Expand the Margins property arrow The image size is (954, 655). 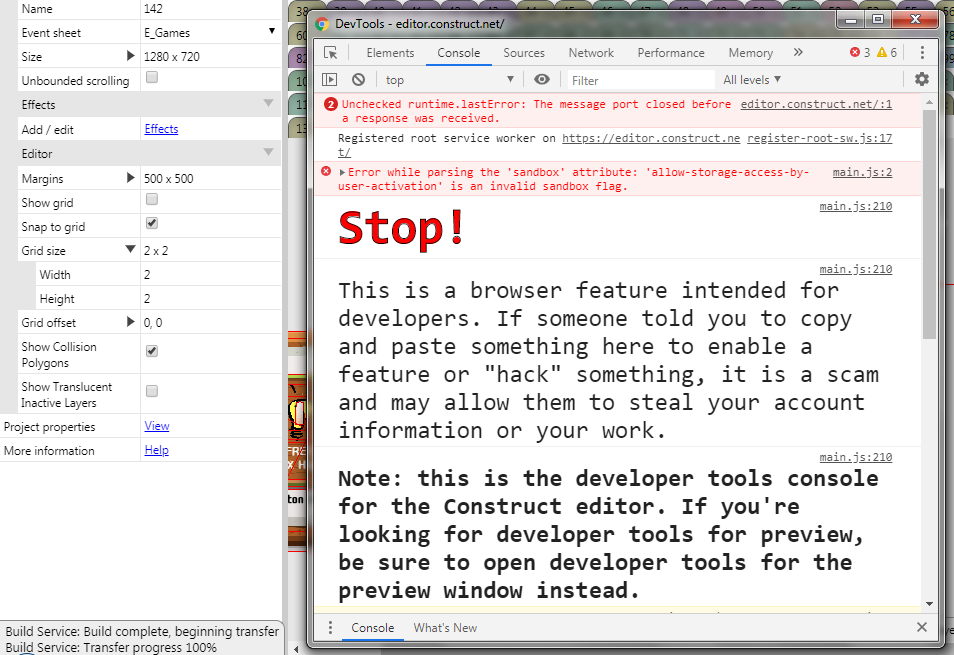click(x=130, y=178)
